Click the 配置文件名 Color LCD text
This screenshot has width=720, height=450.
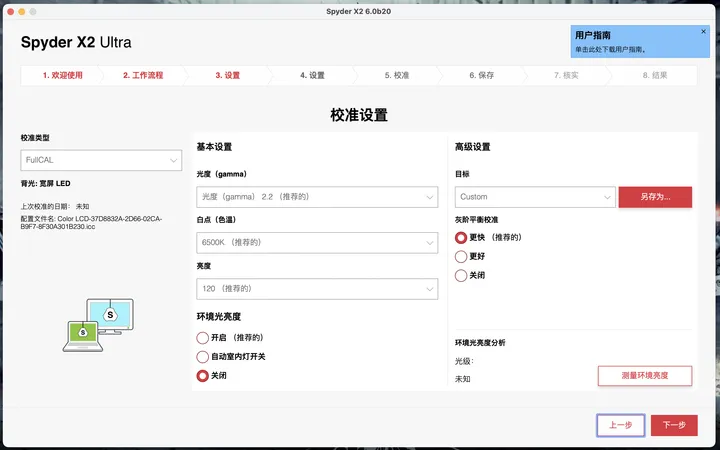click(x=91, y=223)
